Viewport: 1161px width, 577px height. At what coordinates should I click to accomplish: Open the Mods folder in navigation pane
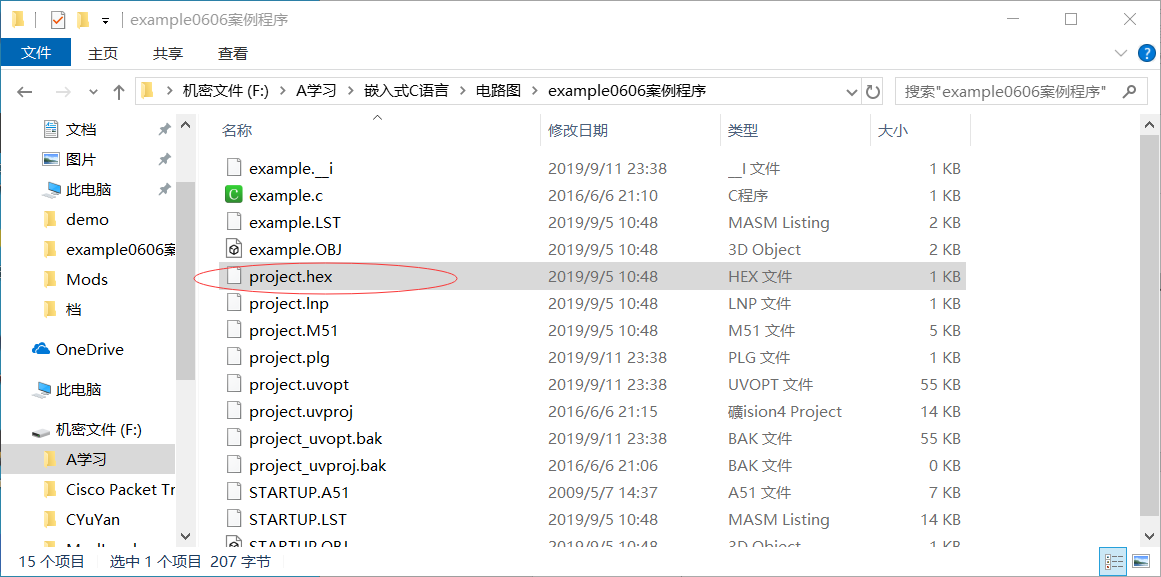point(87,279)
